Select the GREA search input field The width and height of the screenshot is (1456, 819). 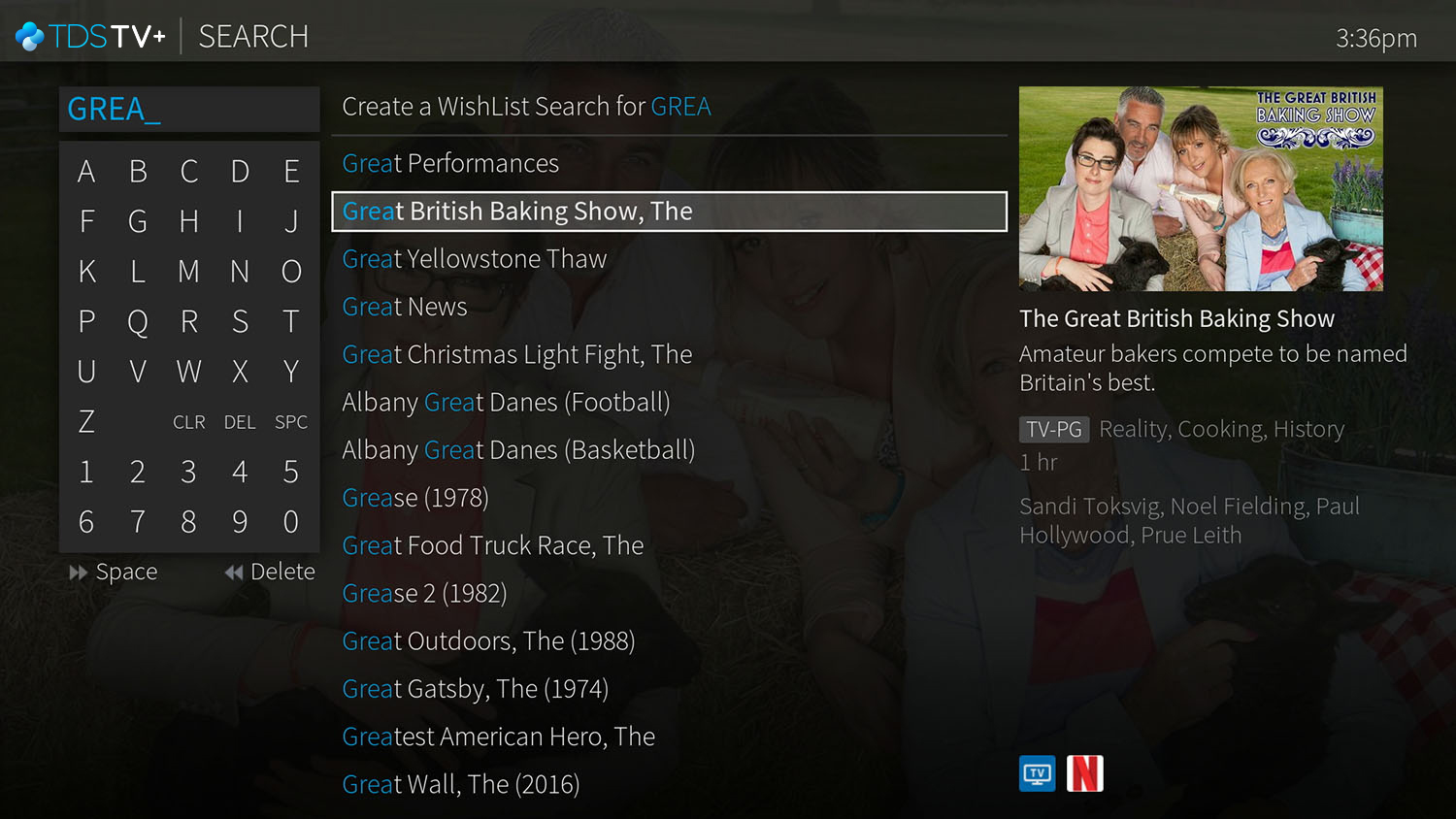point(189,109)
